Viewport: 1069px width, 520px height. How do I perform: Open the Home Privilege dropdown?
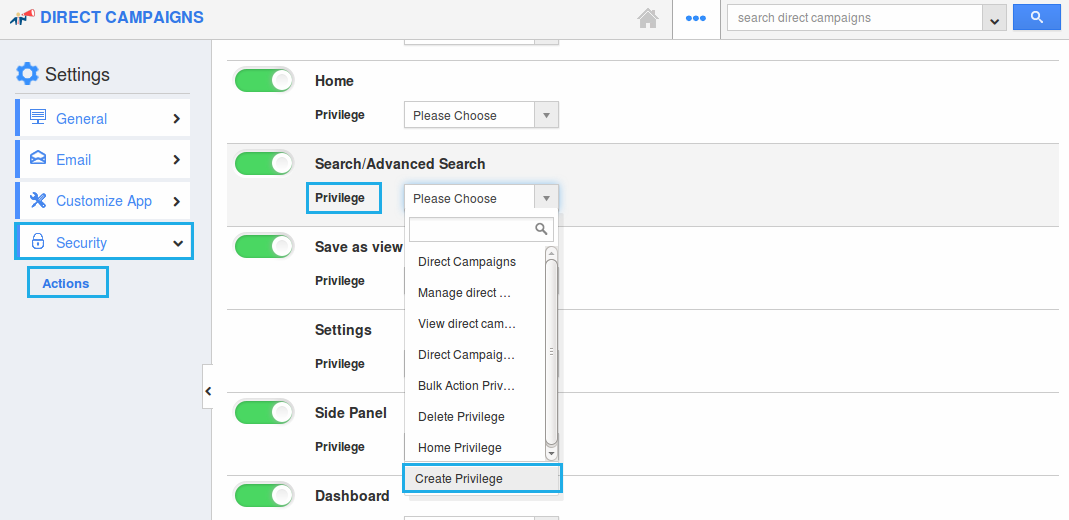[x=480, y=115]
